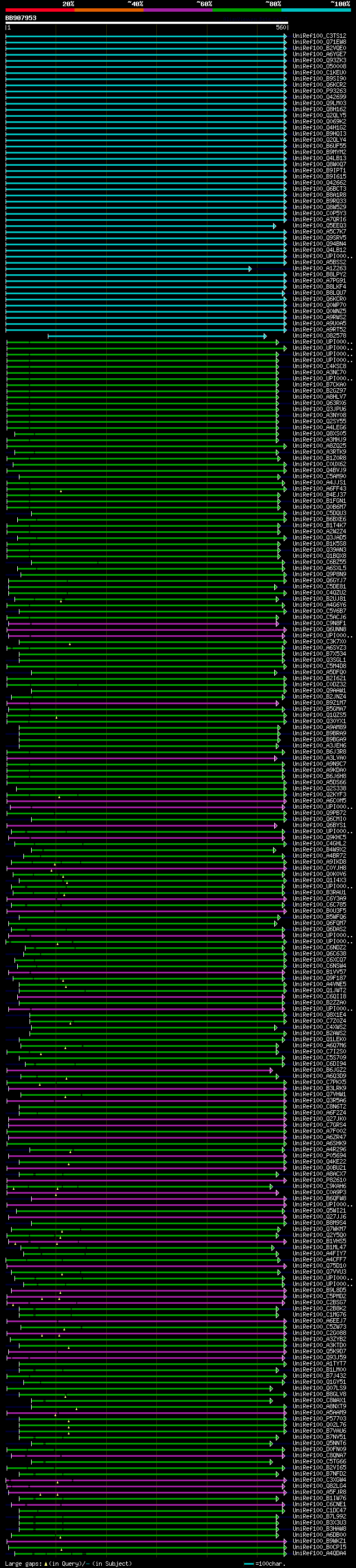Click the UniRef100_Q5NNT6 label
This screenshot has height=1568, width=356.
tap(319, 1443)
